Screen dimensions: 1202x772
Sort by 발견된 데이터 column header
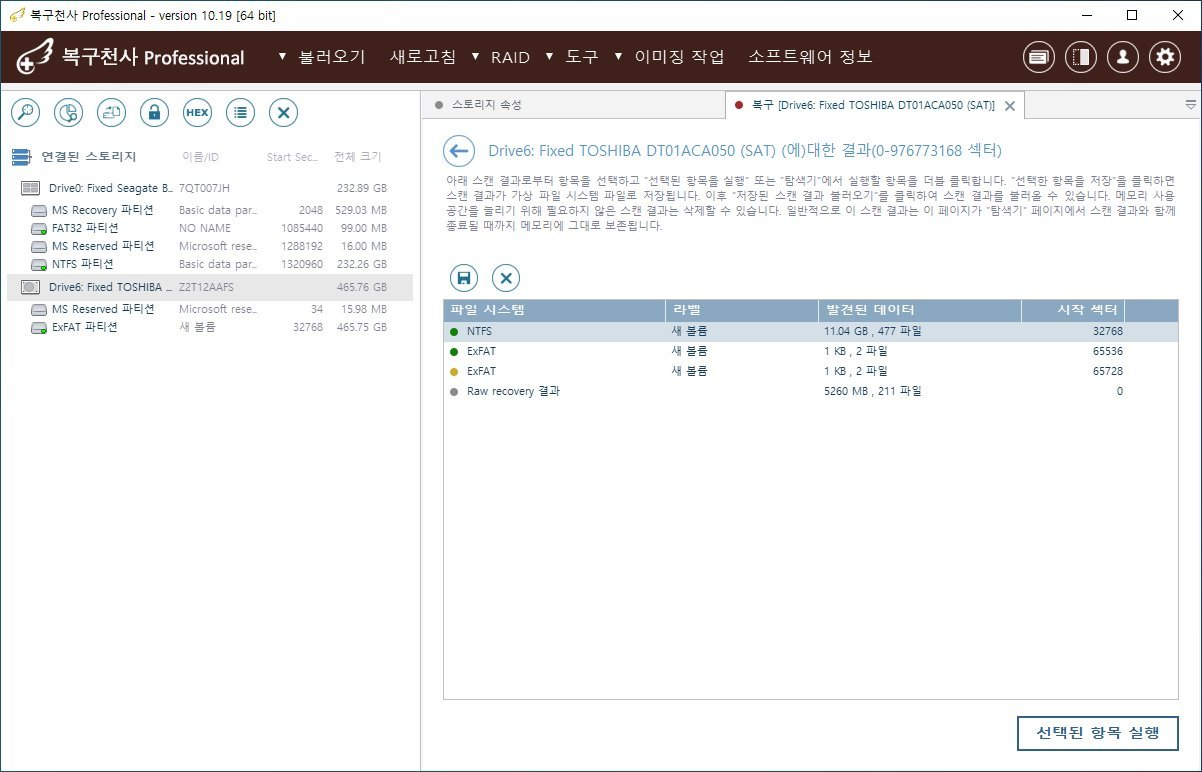(919, 310)
